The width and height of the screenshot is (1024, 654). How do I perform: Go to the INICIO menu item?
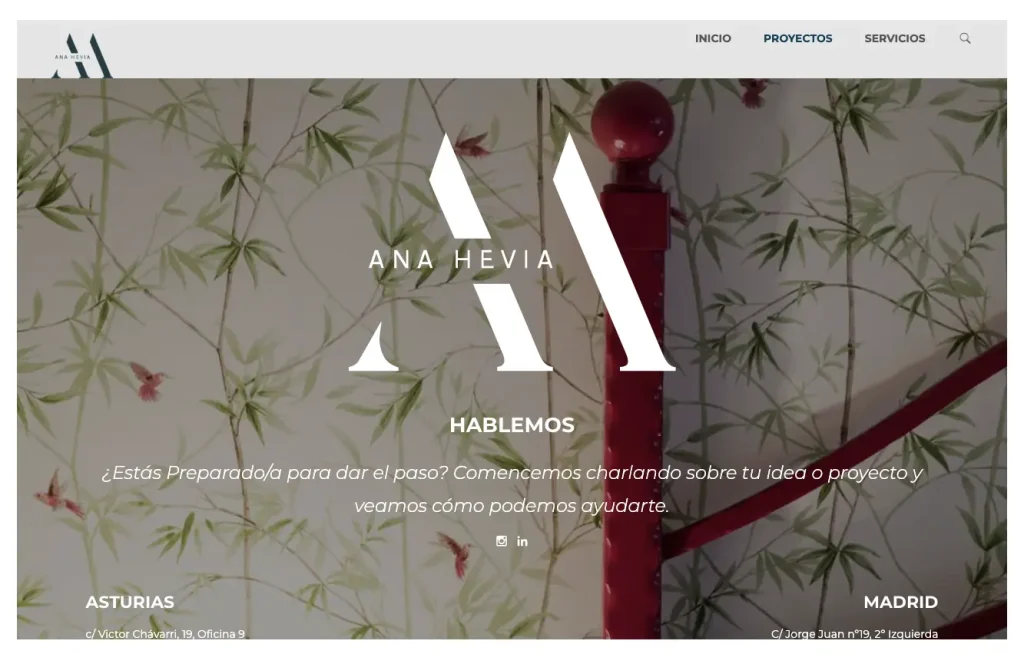click(712, 39)
